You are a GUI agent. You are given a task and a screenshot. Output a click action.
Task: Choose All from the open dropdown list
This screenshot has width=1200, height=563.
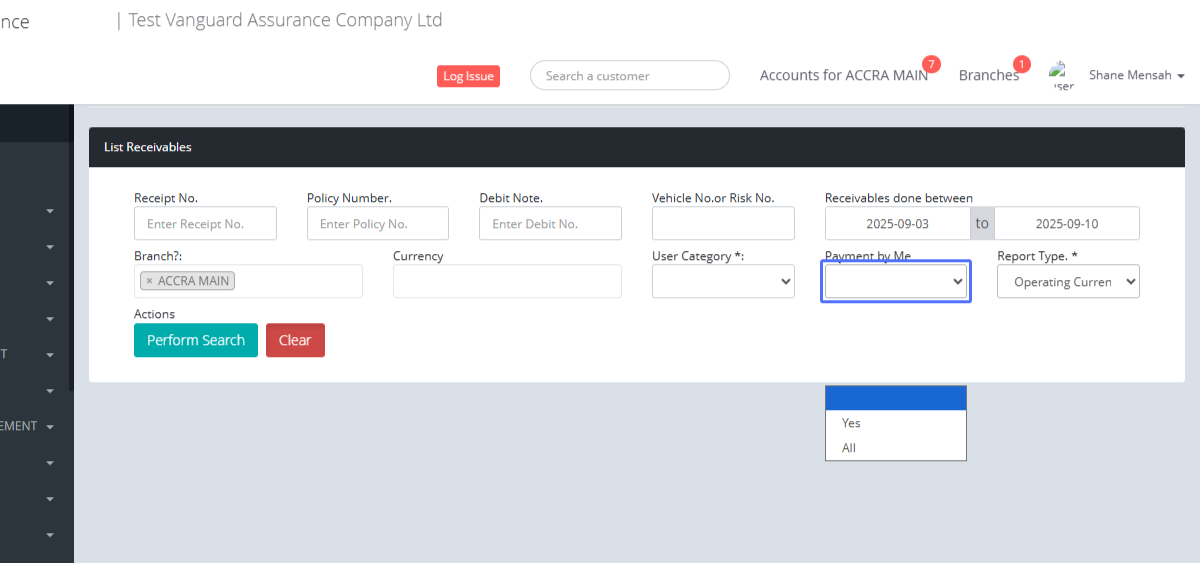895,448
